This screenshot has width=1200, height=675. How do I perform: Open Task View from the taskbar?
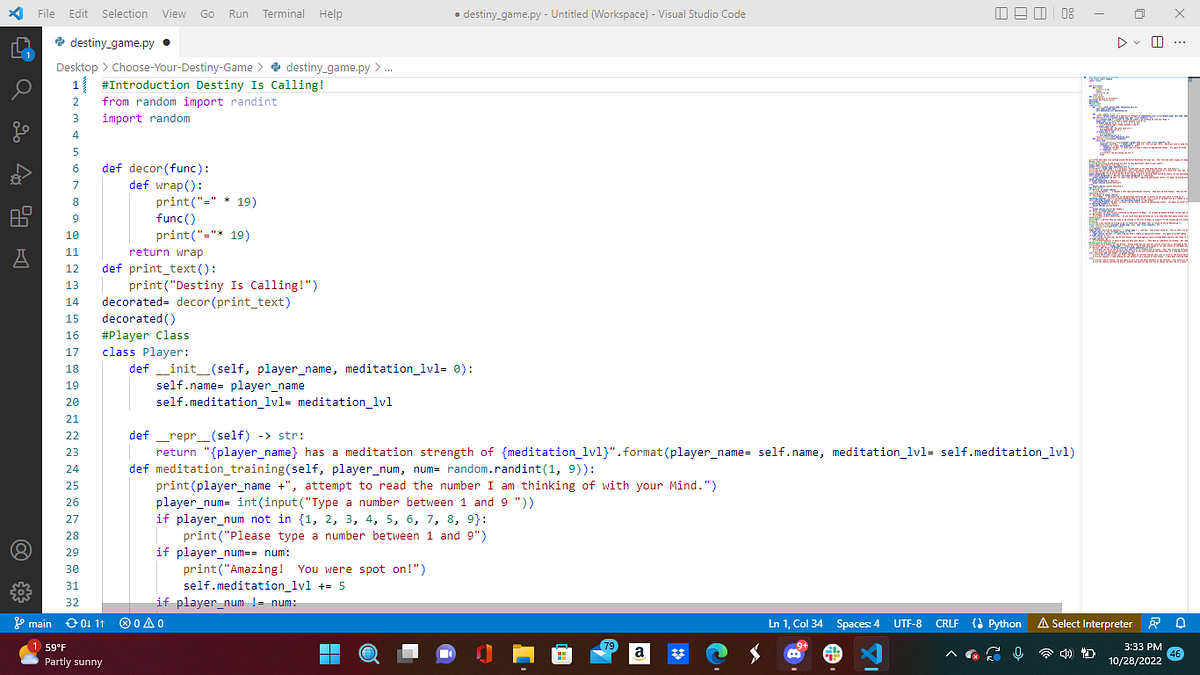pyautogui.click(x=408, y=654)
